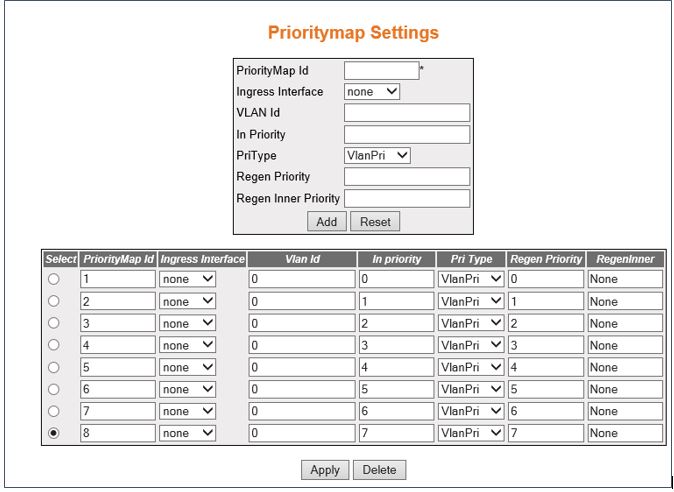
Task: Click the In Priority text field
Action: click(x=406, y=134)
